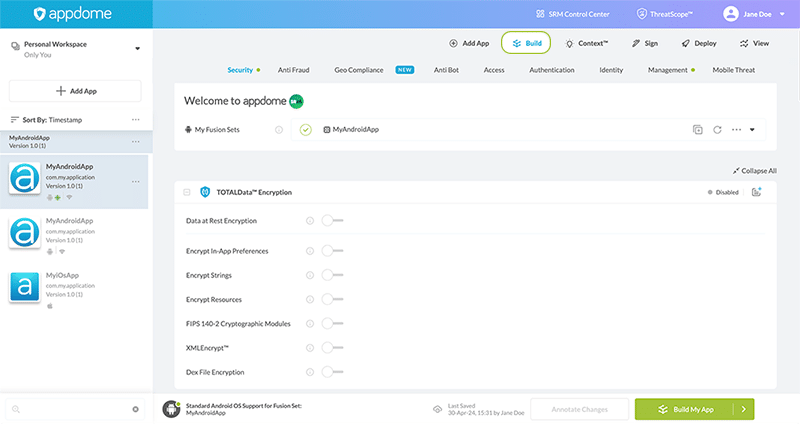Click the eye icon near Last Saved
Image resolution: width=800 pixels, height=424 pixels.
(437, 409)
